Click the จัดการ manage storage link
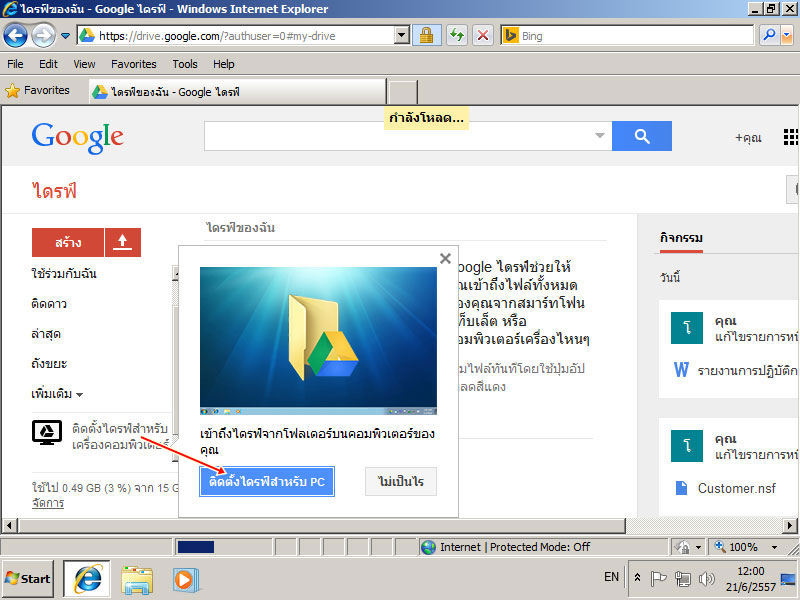Viewport: 800px width, 600px height. (48, 503)
